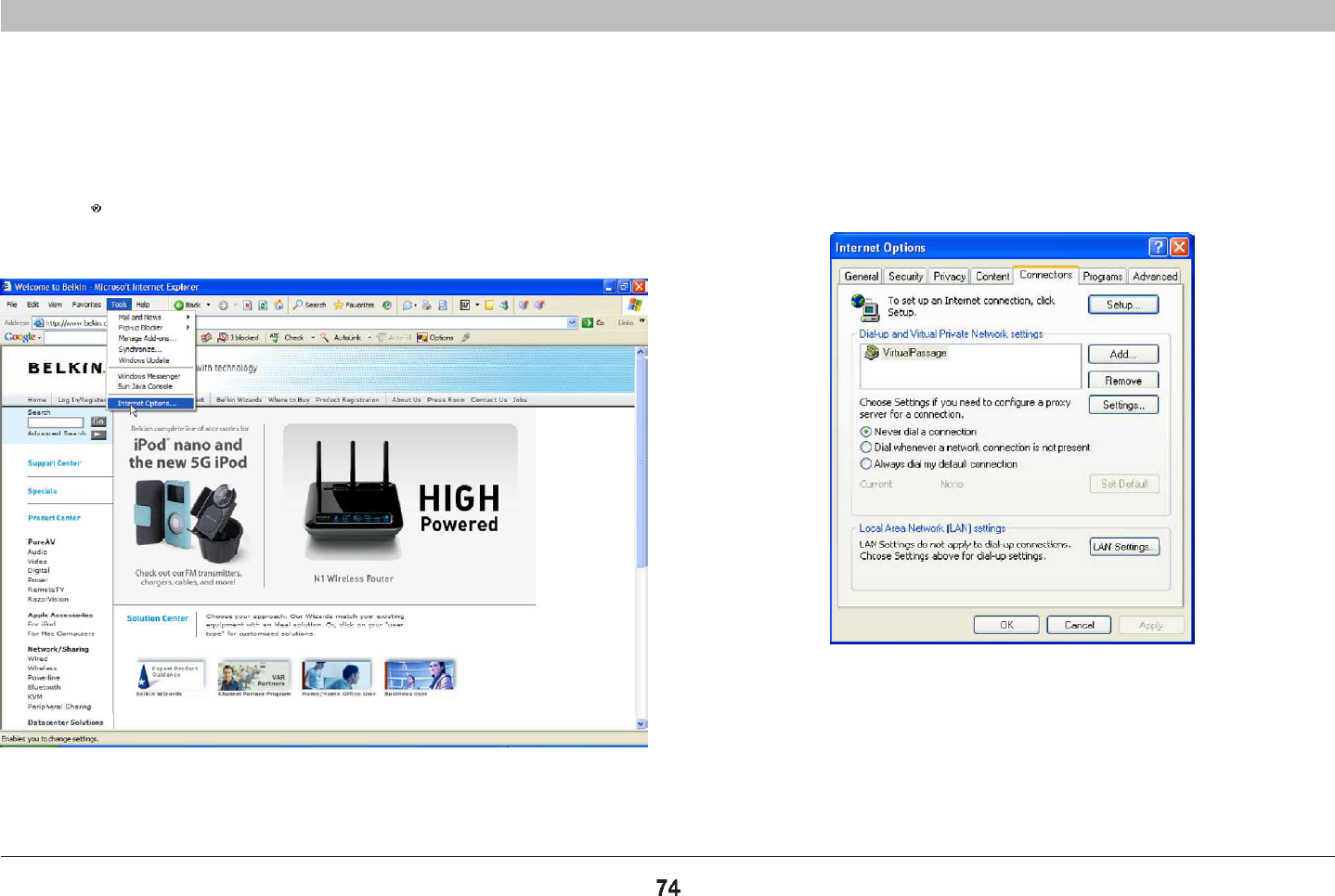Click the Go button next to Belkin search
Viewport: 1335px width, 896px height.
pyautogui.click(x=98, y=422)
